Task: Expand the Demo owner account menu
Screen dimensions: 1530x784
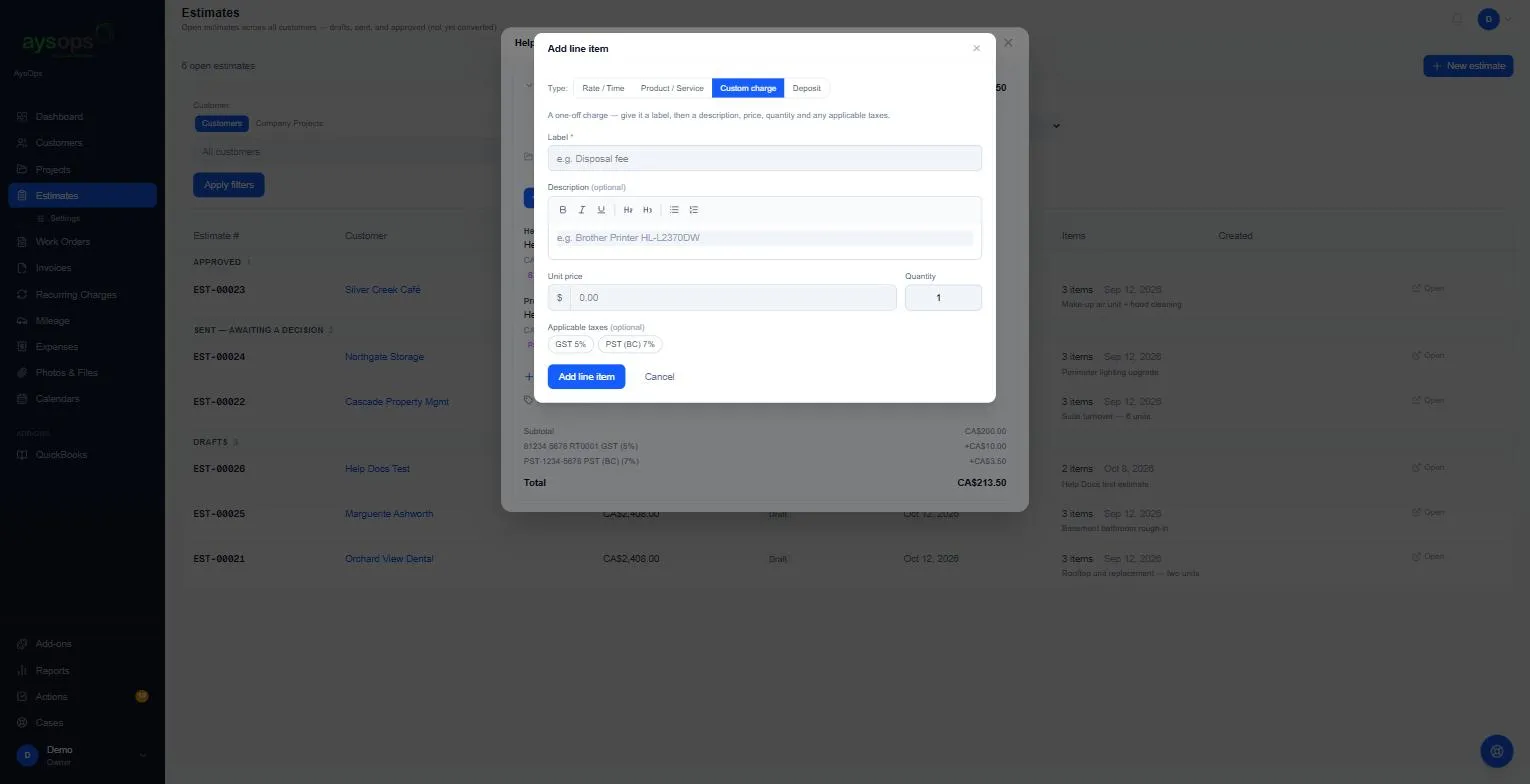Action: [82, 755]
